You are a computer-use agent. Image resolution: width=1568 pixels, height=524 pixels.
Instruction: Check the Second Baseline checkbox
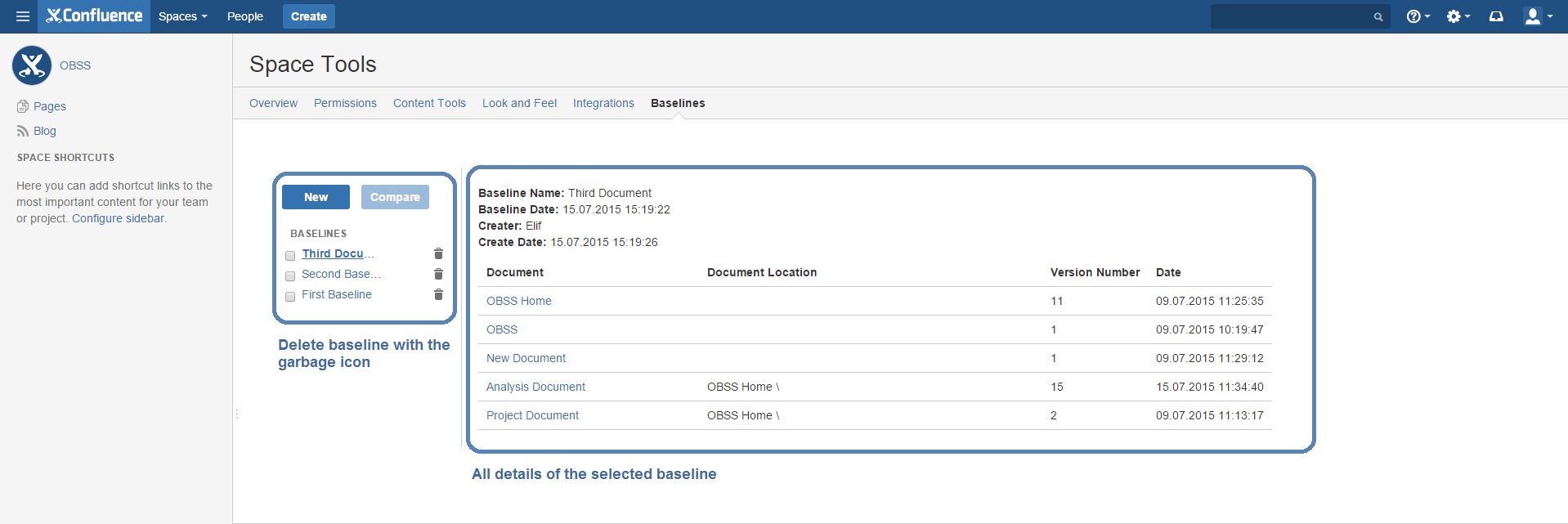tap(290, 276)
